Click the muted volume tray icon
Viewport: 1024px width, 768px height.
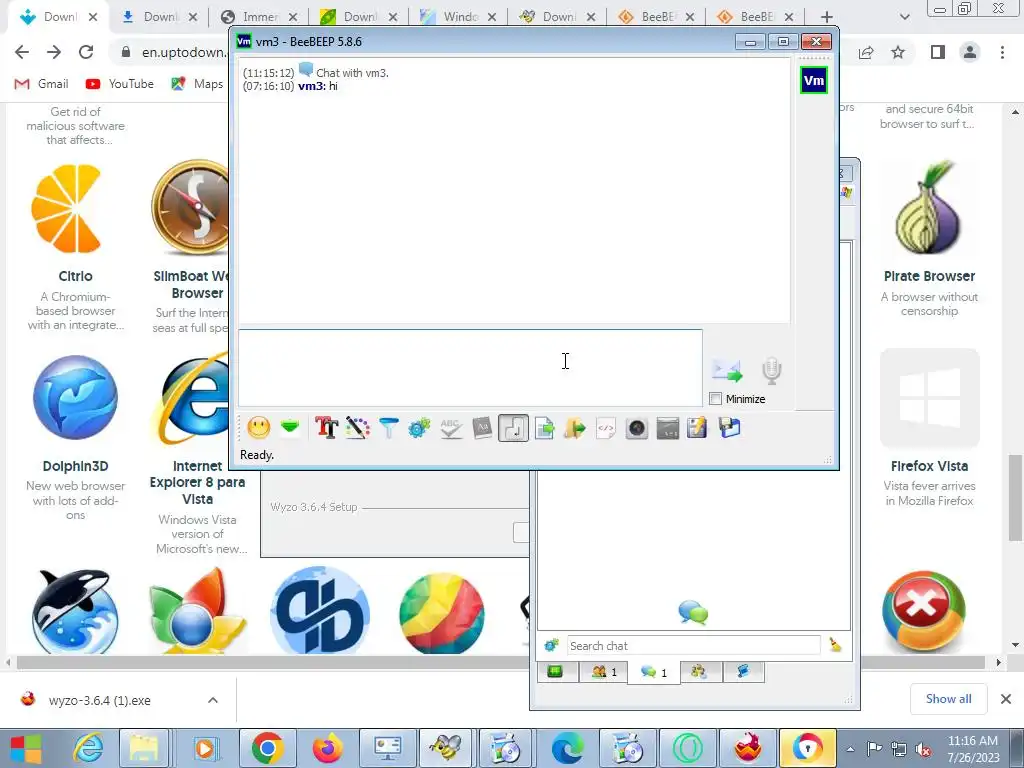923,749
